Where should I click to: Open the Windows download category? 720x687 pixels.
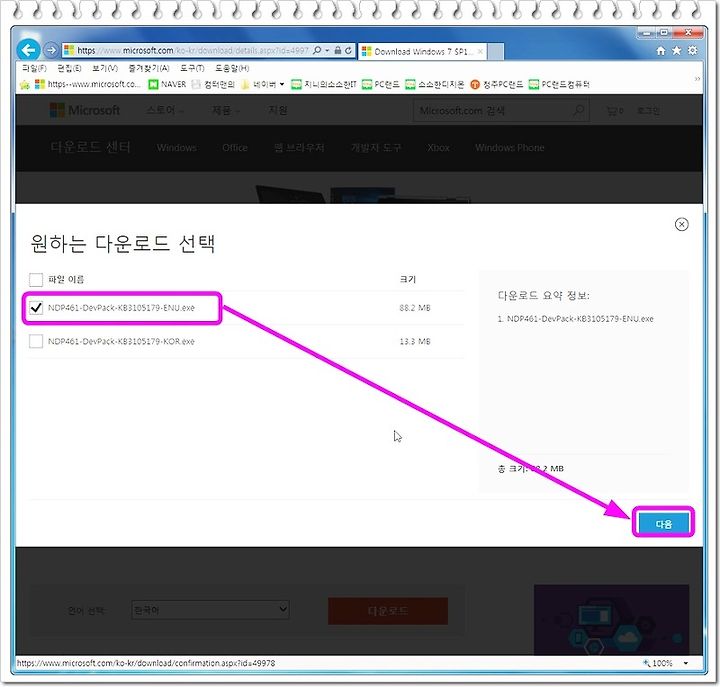pos(177,147)
